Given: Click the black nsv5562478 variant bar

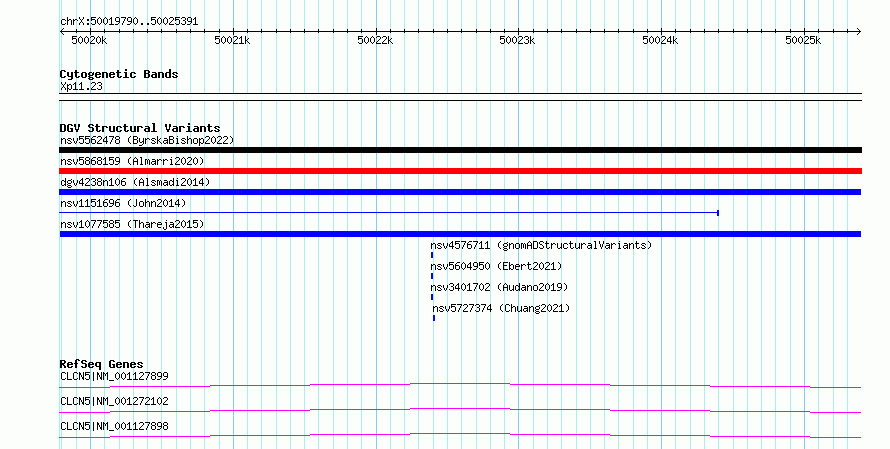Looking at the screenshot, I should pos(460,150).
